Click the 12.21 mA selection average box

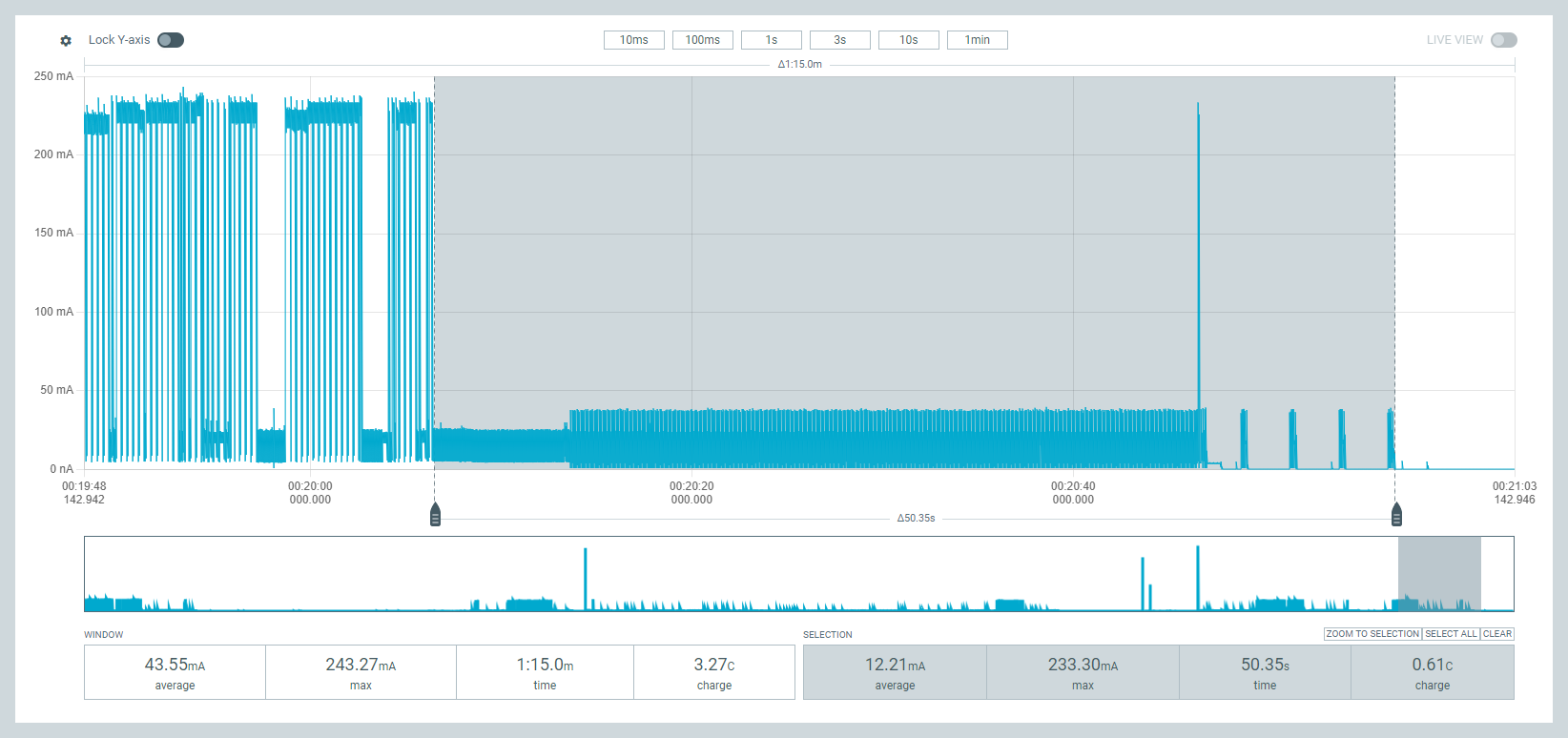[895, 672]
